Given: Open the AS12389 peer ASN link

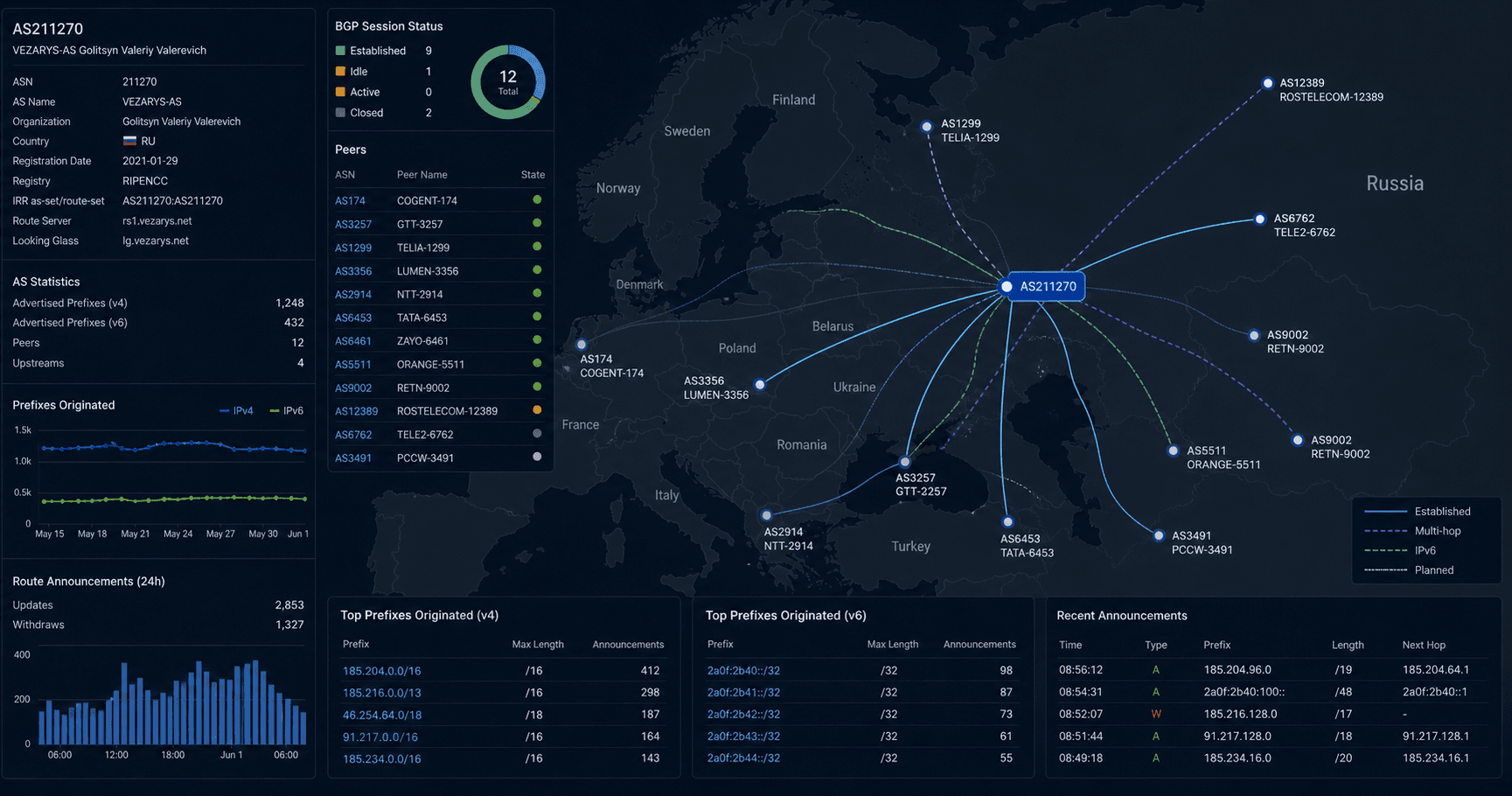Looking at the screenshot, I should click(x=356, y=411).
